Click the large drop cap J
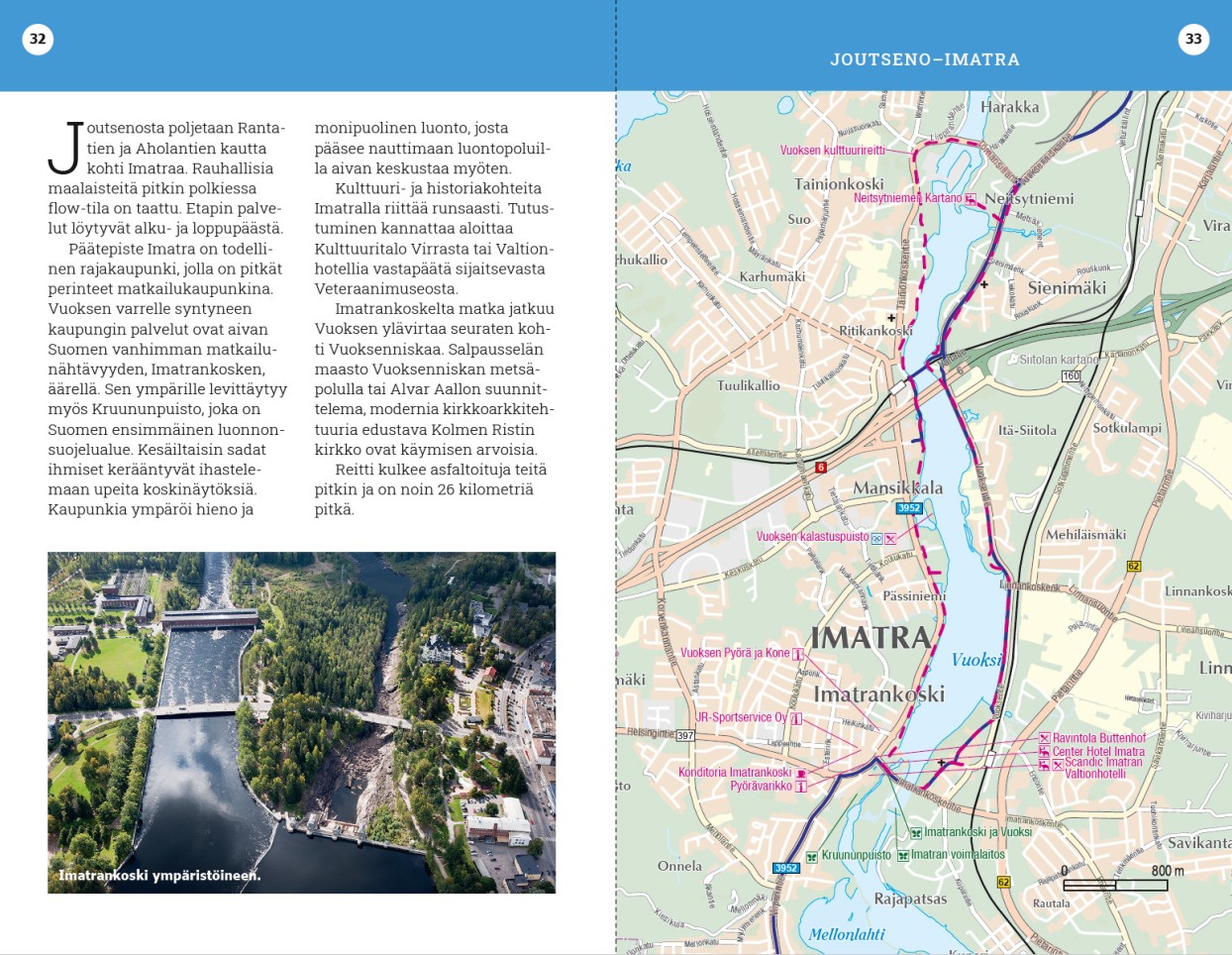Screen dimensions: 1232x955 (x=65, y=149)
